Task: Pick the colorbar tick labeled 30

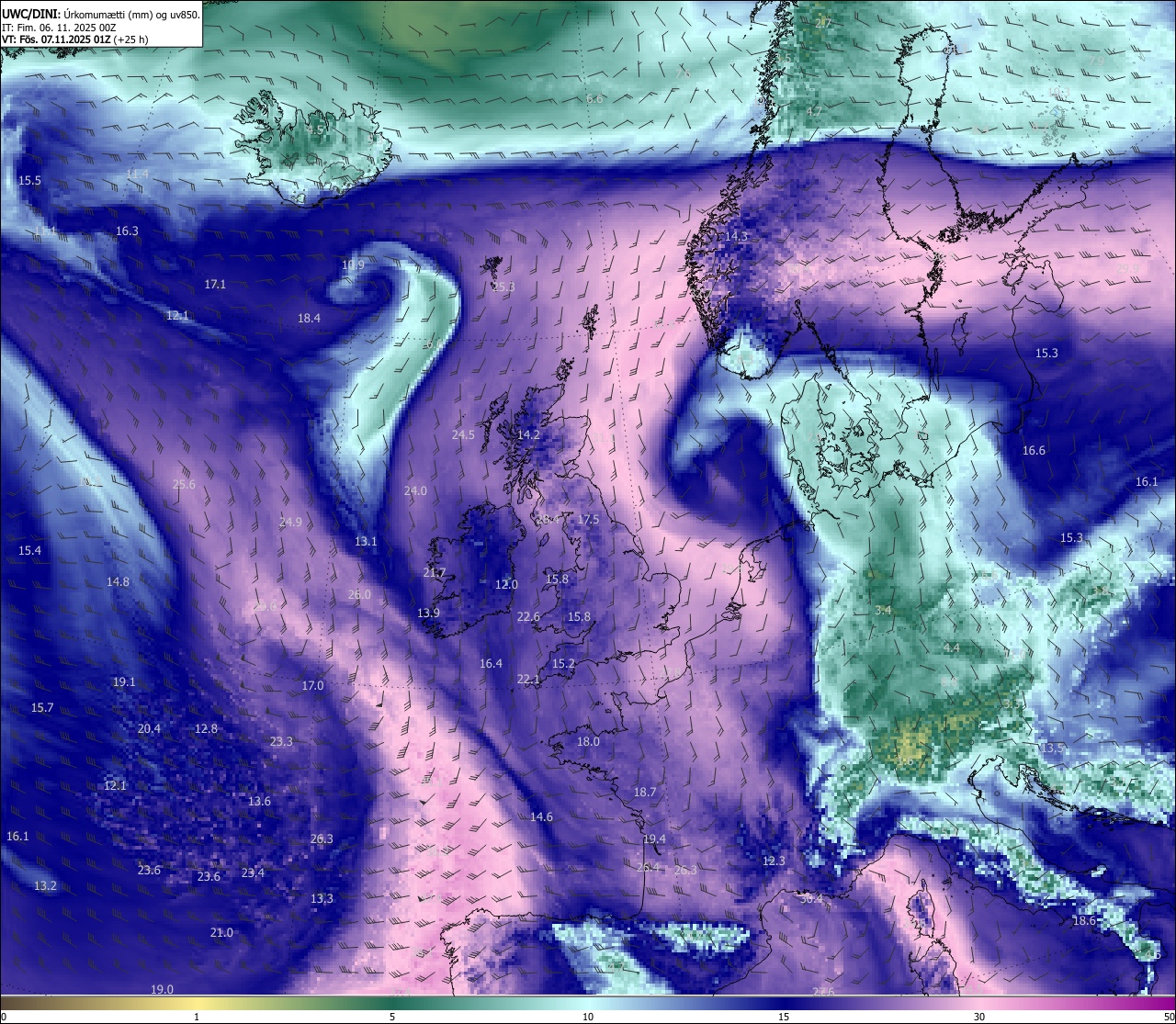Action: coord(979,1017)
